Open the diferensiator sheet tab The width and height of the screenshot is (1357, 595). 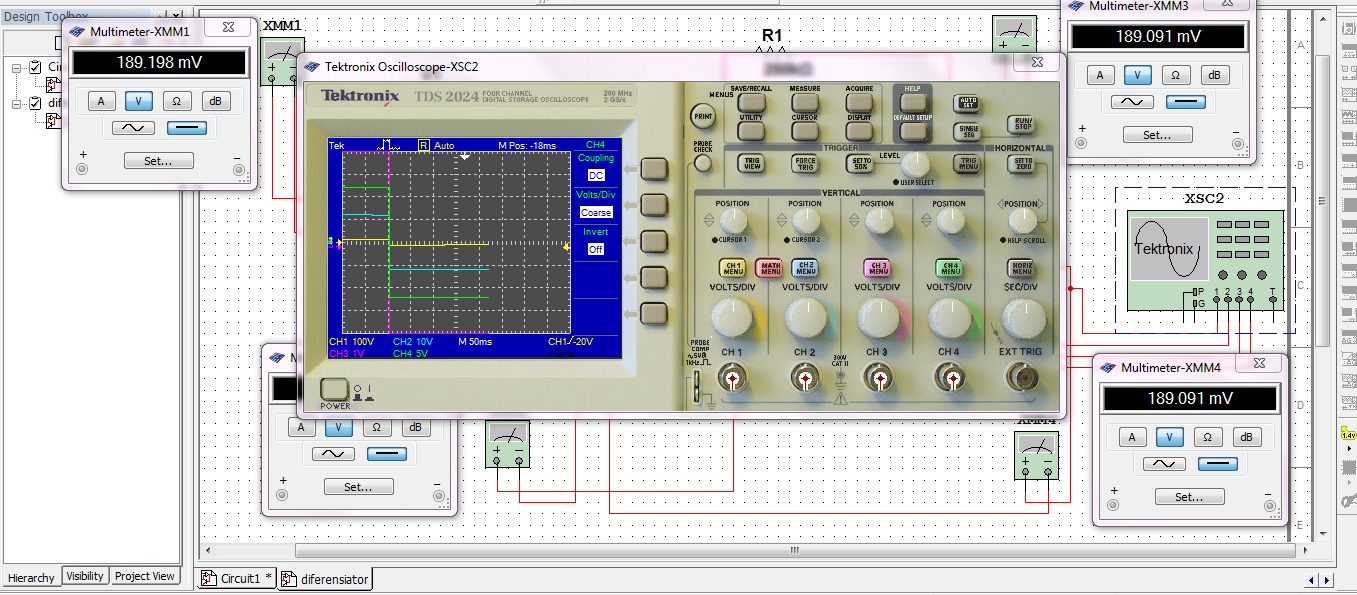pyautogui.click(x=325, y=579)
